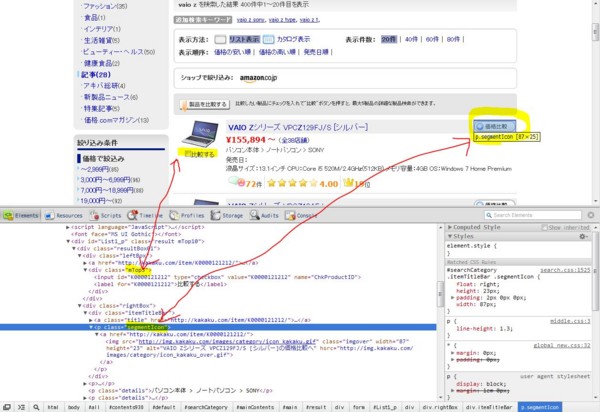Viewport: 600px width, 412px height.
Task: Click the VAIO laptop thumbnail image
Action: (x=200, y=134)
